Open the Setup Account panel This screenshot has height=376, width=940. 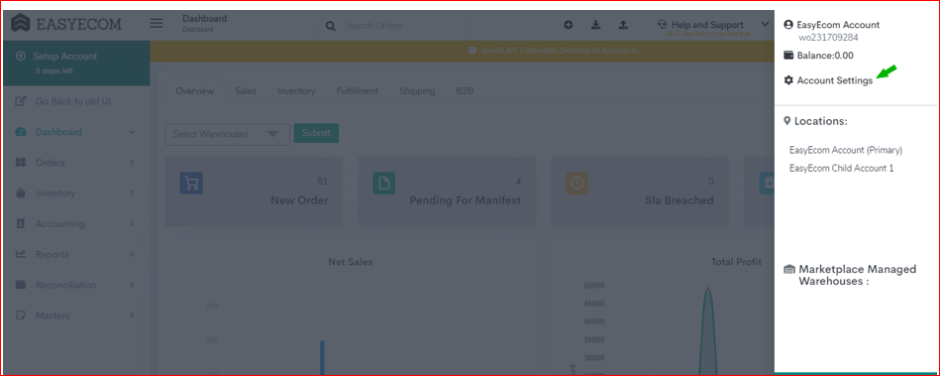coord(76,63)
